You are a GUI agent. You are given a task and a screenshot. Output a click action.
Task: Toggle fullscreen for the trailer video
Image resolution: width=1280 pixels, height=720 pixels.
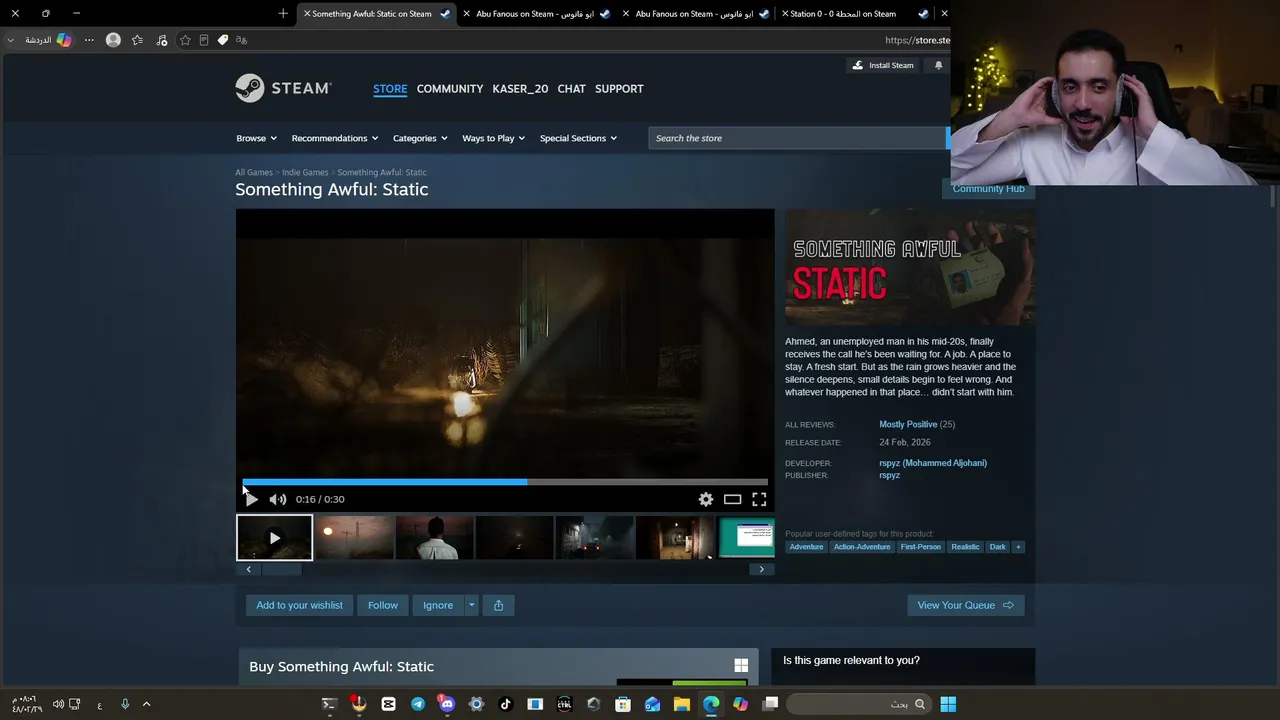760,499
